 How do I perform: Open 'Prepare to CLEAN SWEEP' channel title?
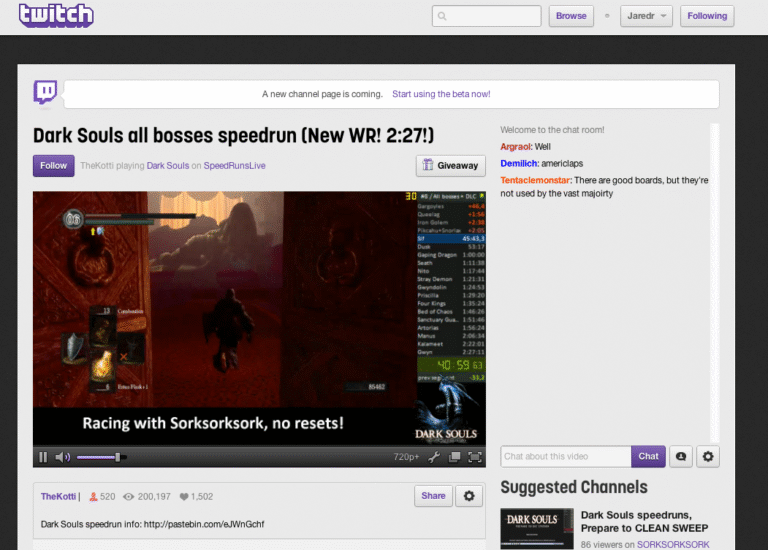(644, 522)
